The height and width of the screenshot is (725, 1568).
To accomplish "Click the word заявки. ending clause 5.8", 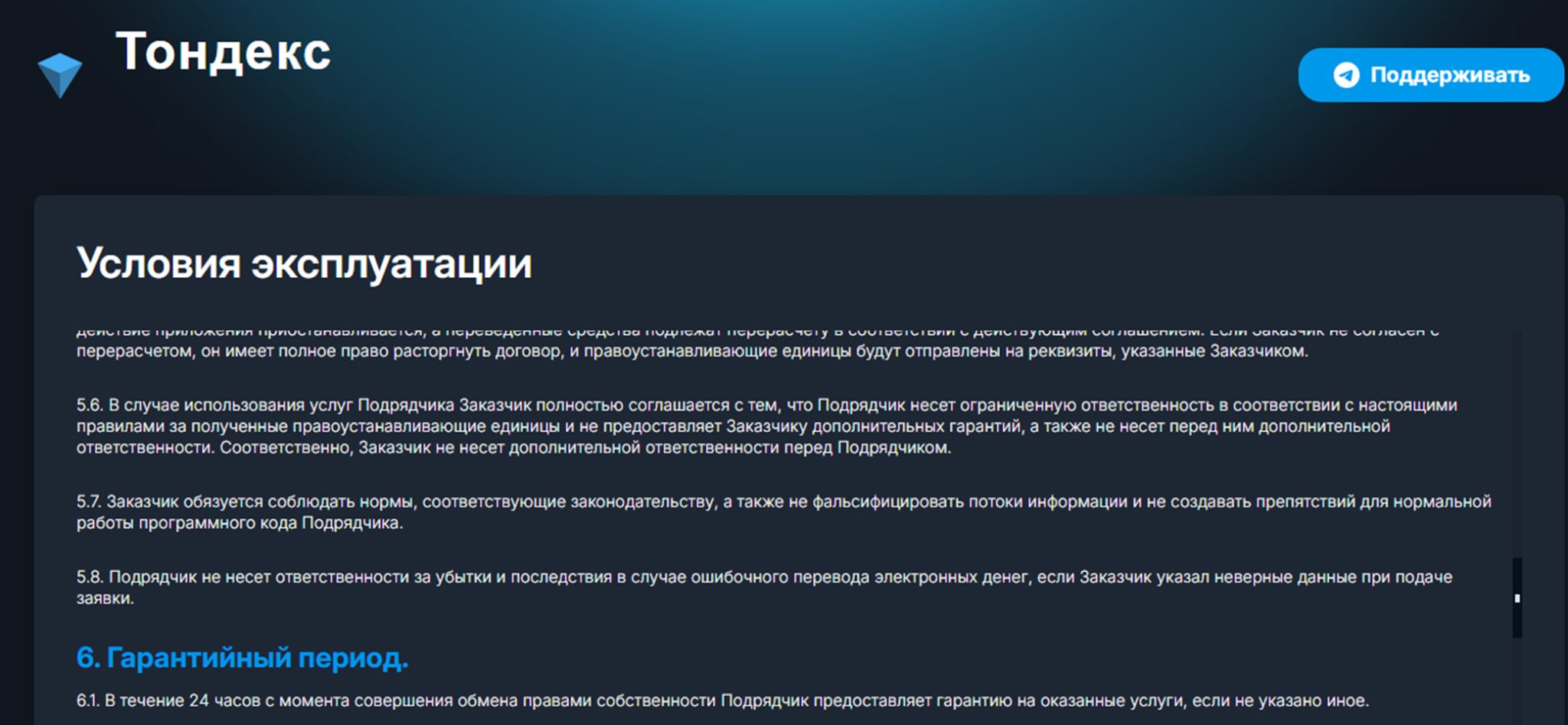I will (105, 599).
